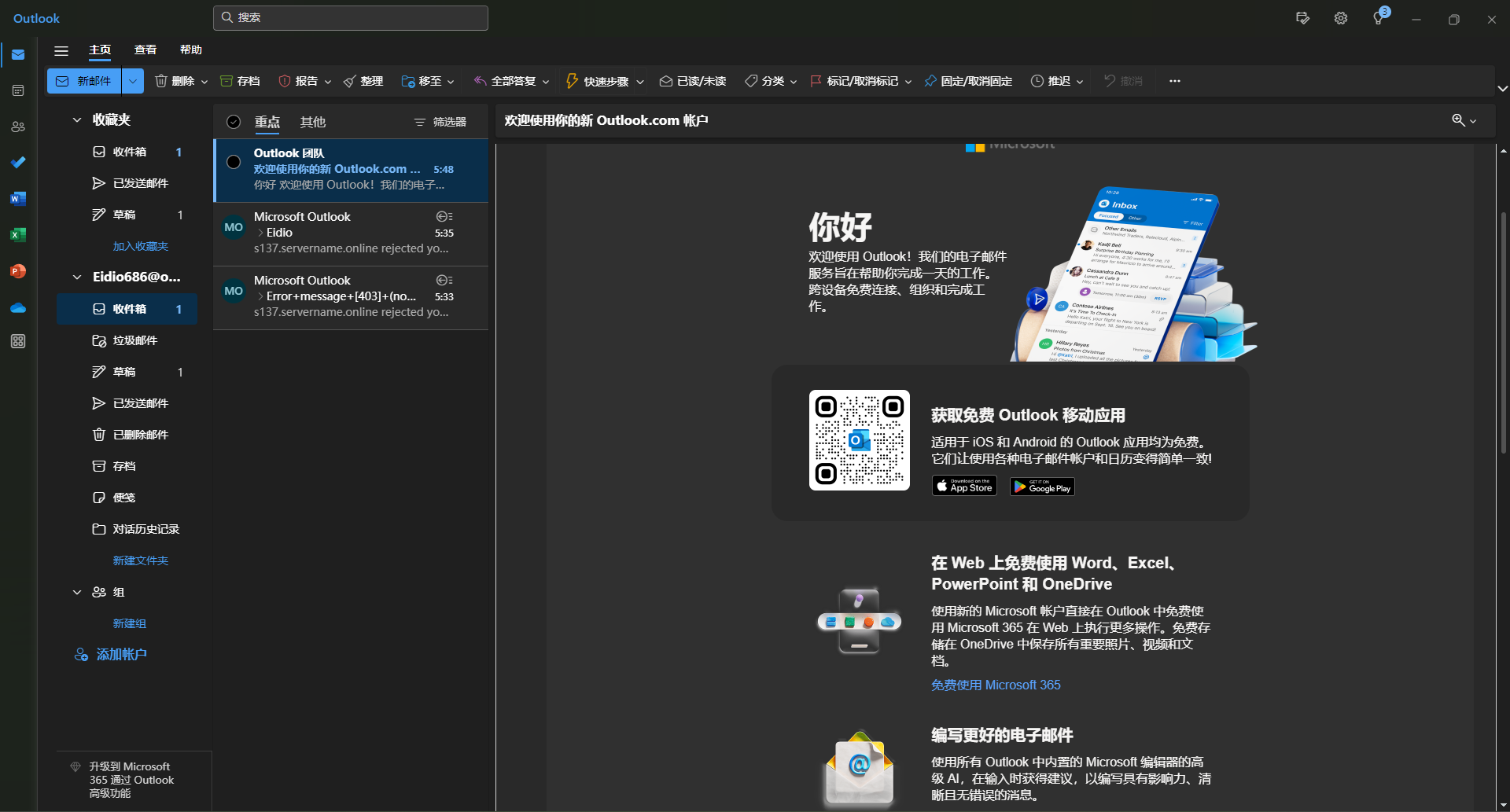1510x812 pixels.
Task: Open 移至 dropdown menu
Action: [451, 82]
